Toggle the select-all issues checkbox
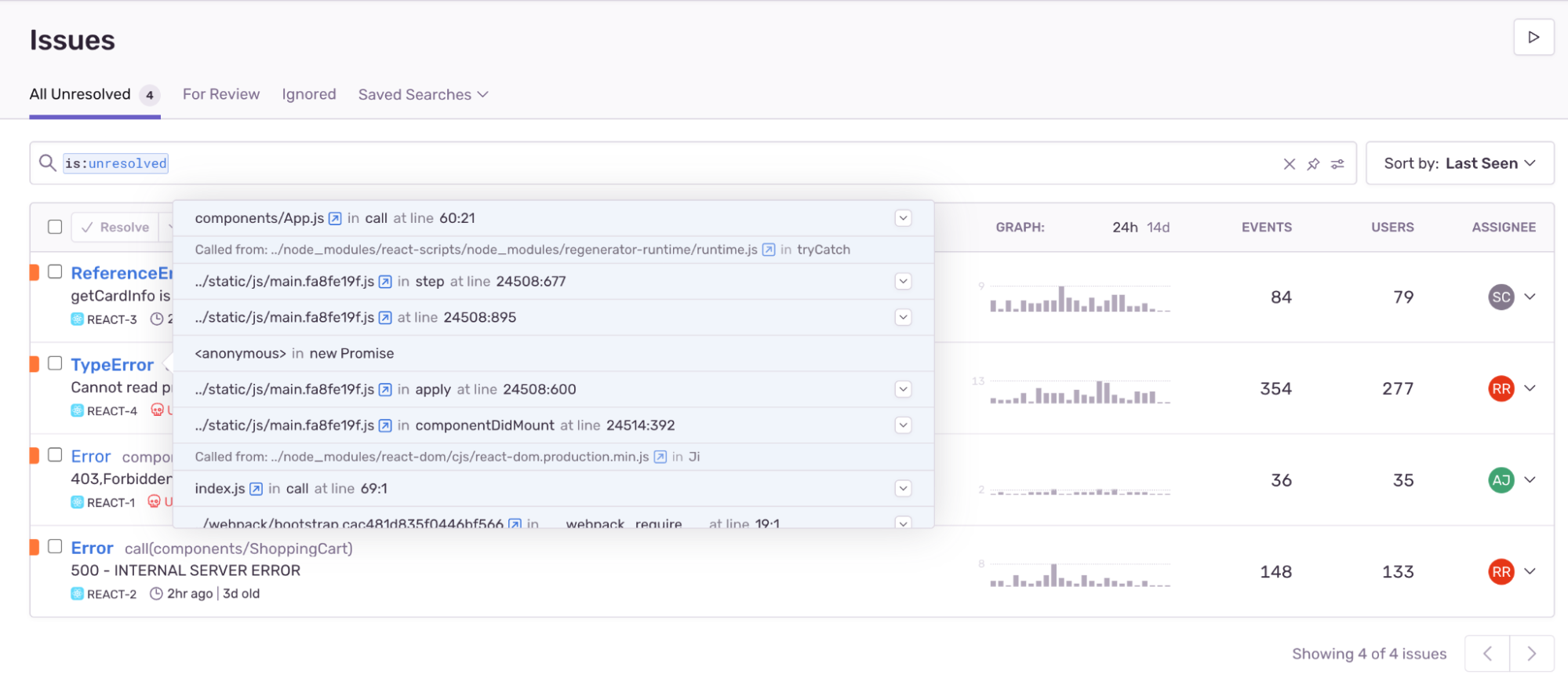The image size is (1568, 689). coord(55,227)
